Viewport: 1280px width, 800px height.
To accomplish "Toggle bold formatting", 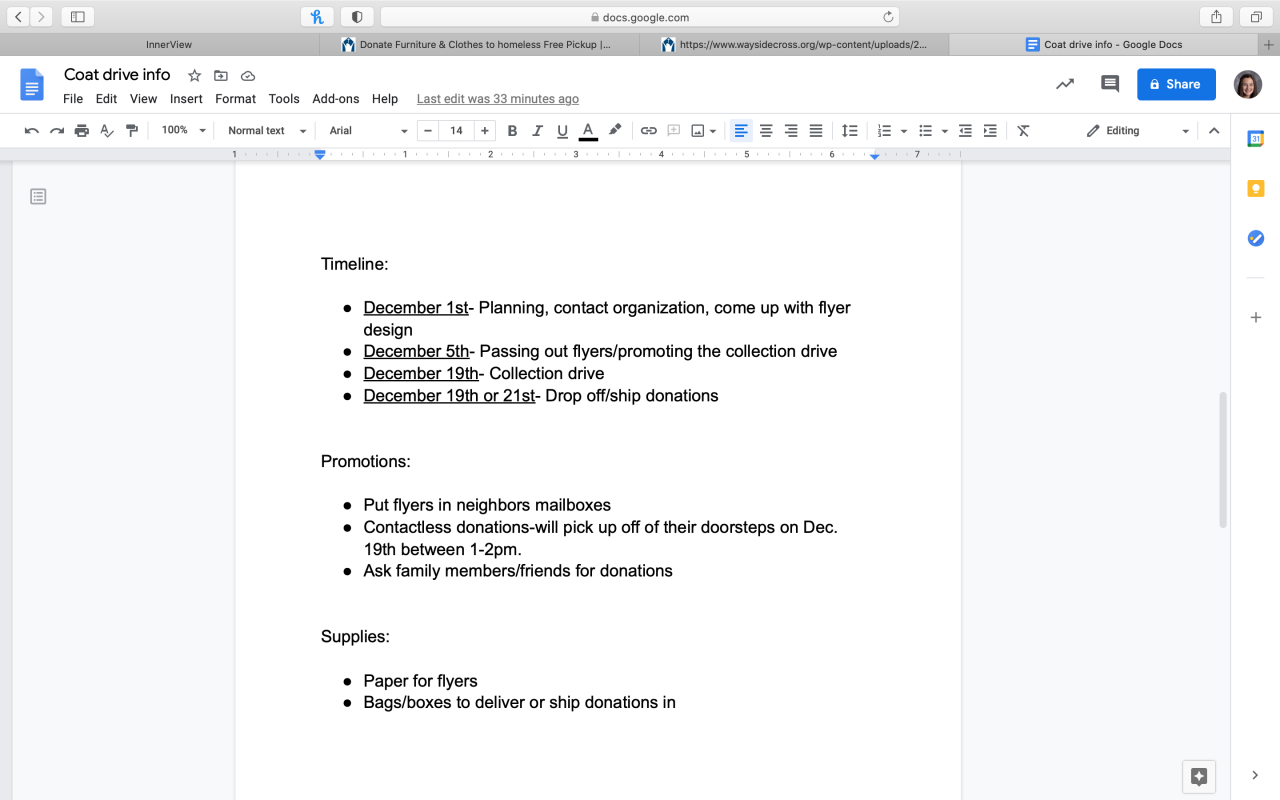I will [512, 131].
